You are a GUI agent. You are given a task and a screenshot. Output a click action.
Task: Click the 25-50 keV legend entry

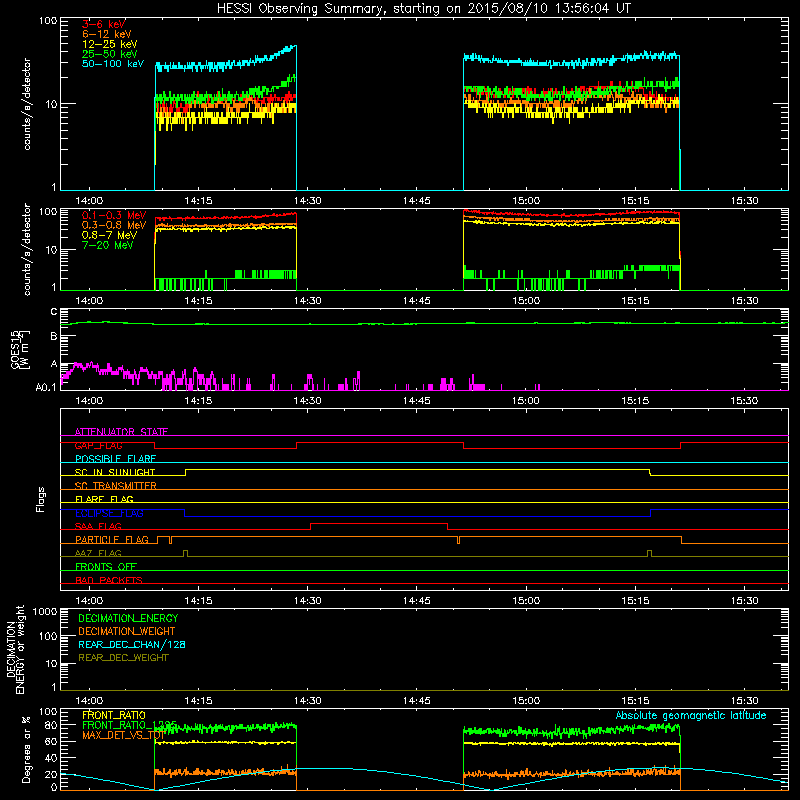click(109, 54)
